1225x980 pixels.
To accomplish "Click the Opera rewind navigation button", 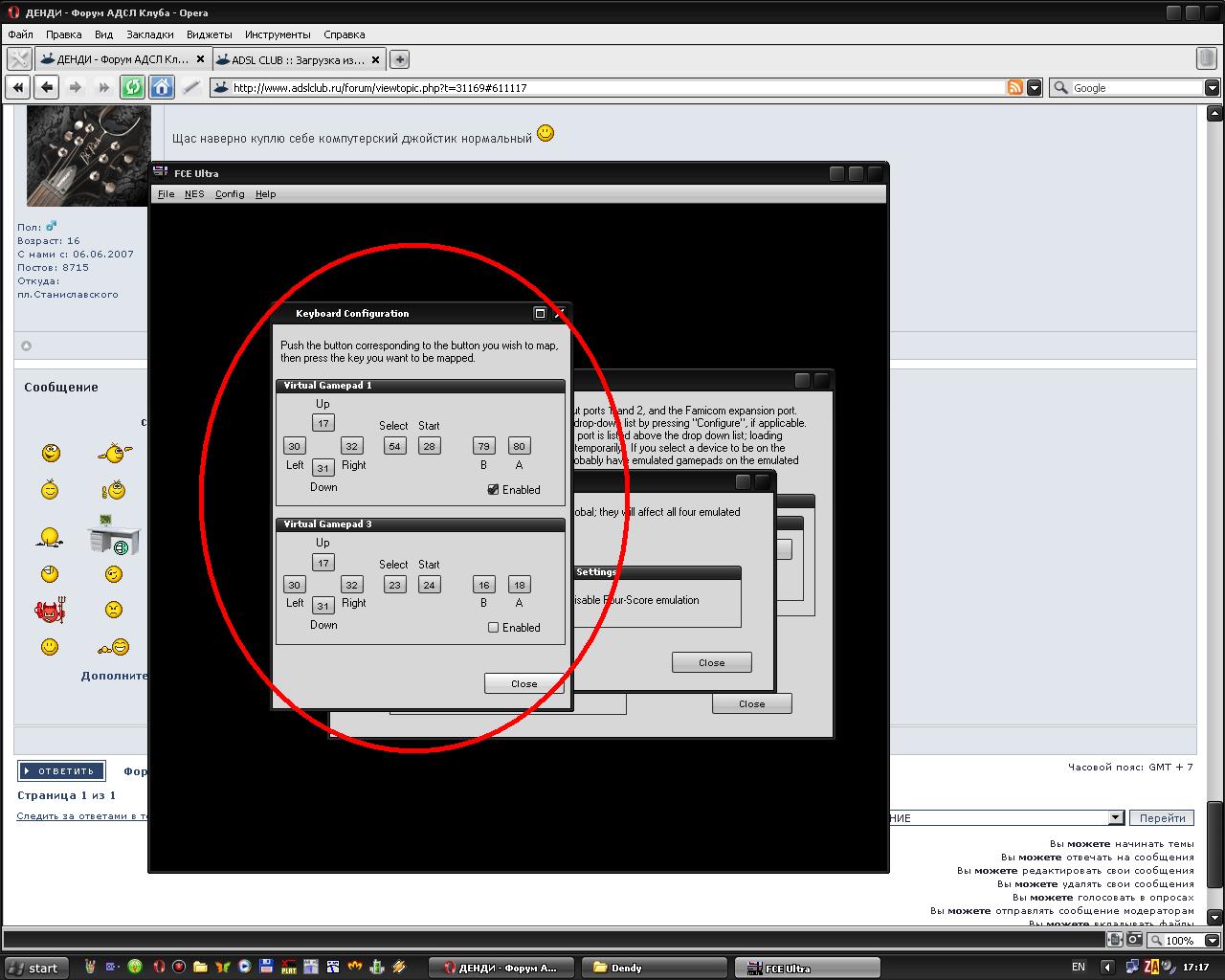I will coord(17,87).
